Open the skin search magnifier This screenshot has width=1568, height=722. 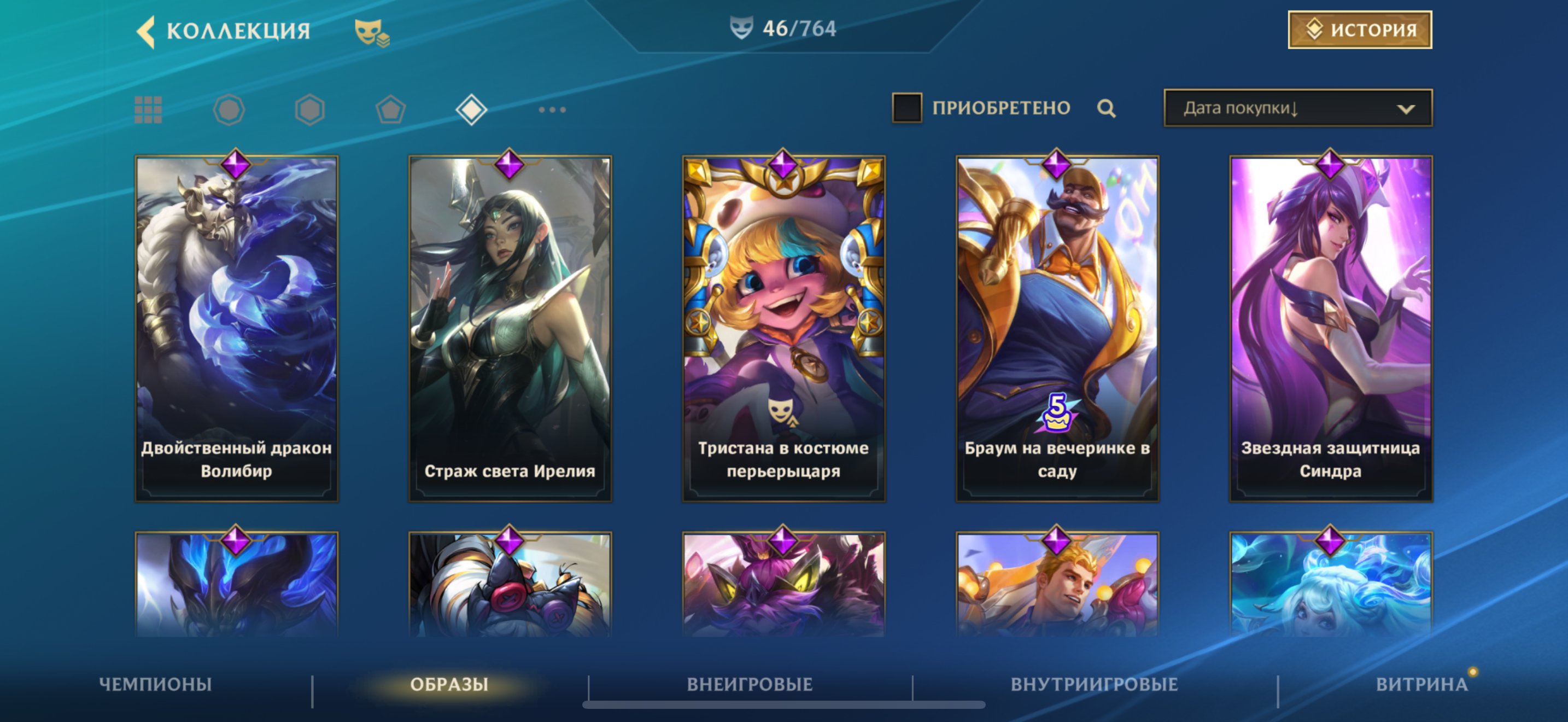[1106, 108]
